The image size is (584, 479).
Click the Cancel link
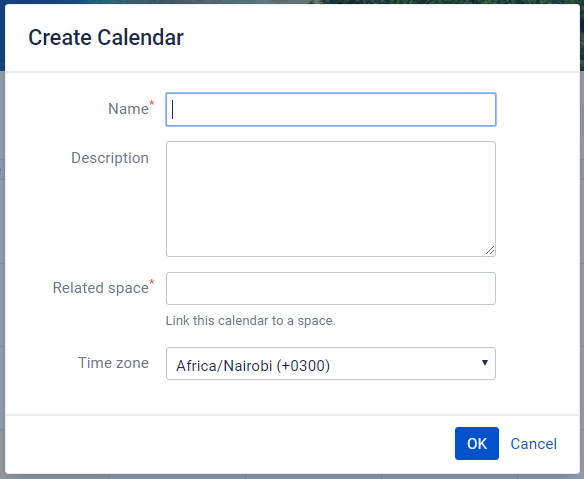click(533, 444)
